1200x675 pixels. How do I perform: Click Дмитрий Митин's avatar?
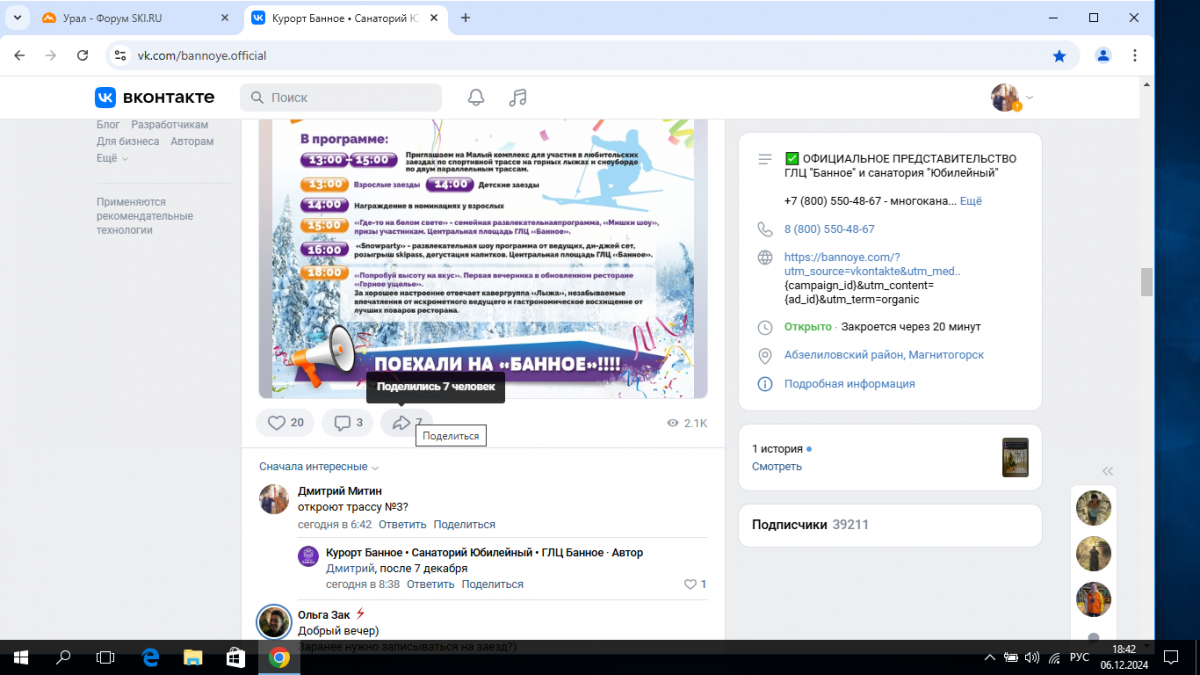coord(274,499)
